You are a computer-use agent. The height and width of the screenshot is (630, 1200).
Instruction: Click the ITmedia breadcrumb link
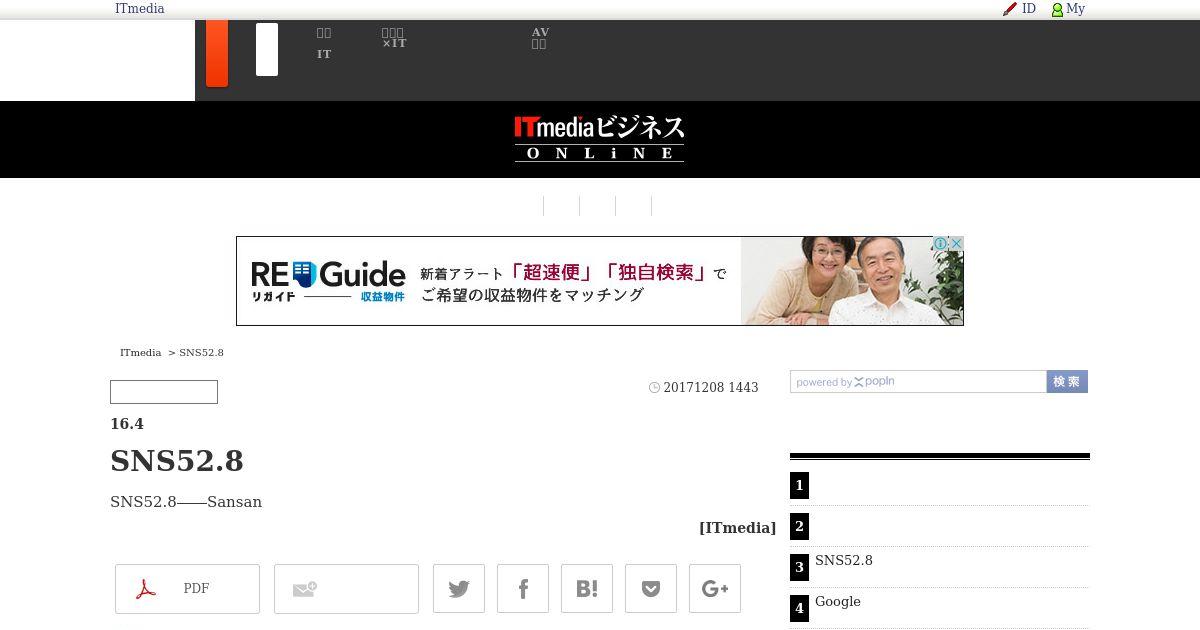(x=140, y=353)
